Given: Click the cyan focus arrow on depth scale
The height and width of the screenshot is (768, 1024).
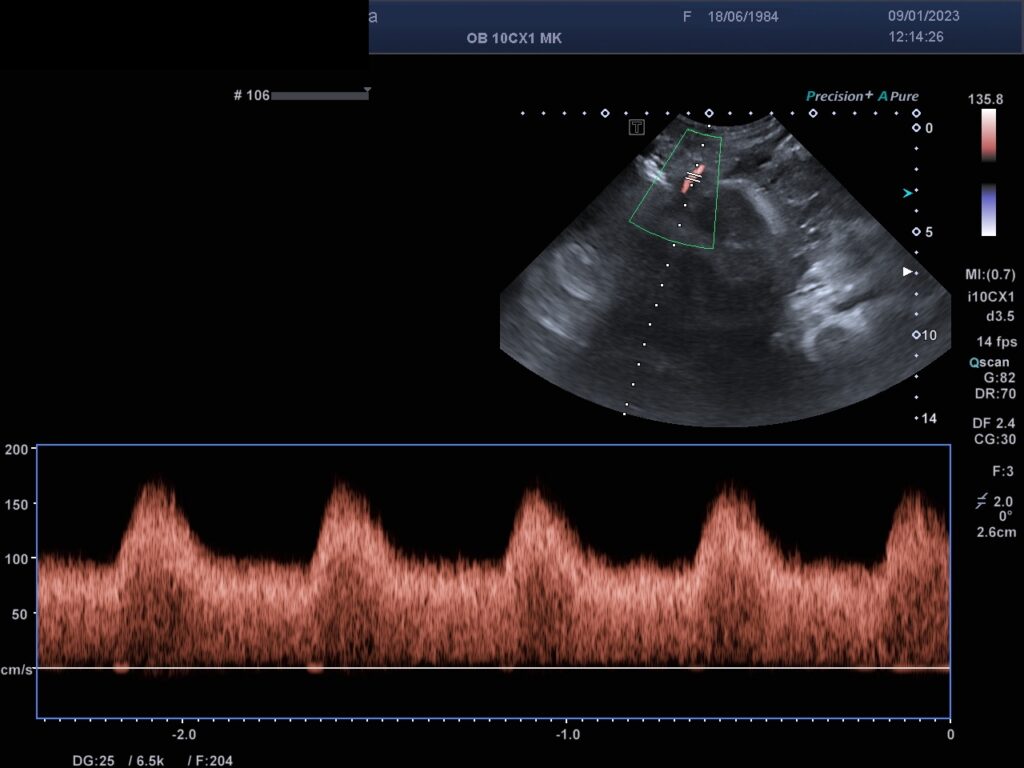Looking at the screenshot, I should 908,193.
